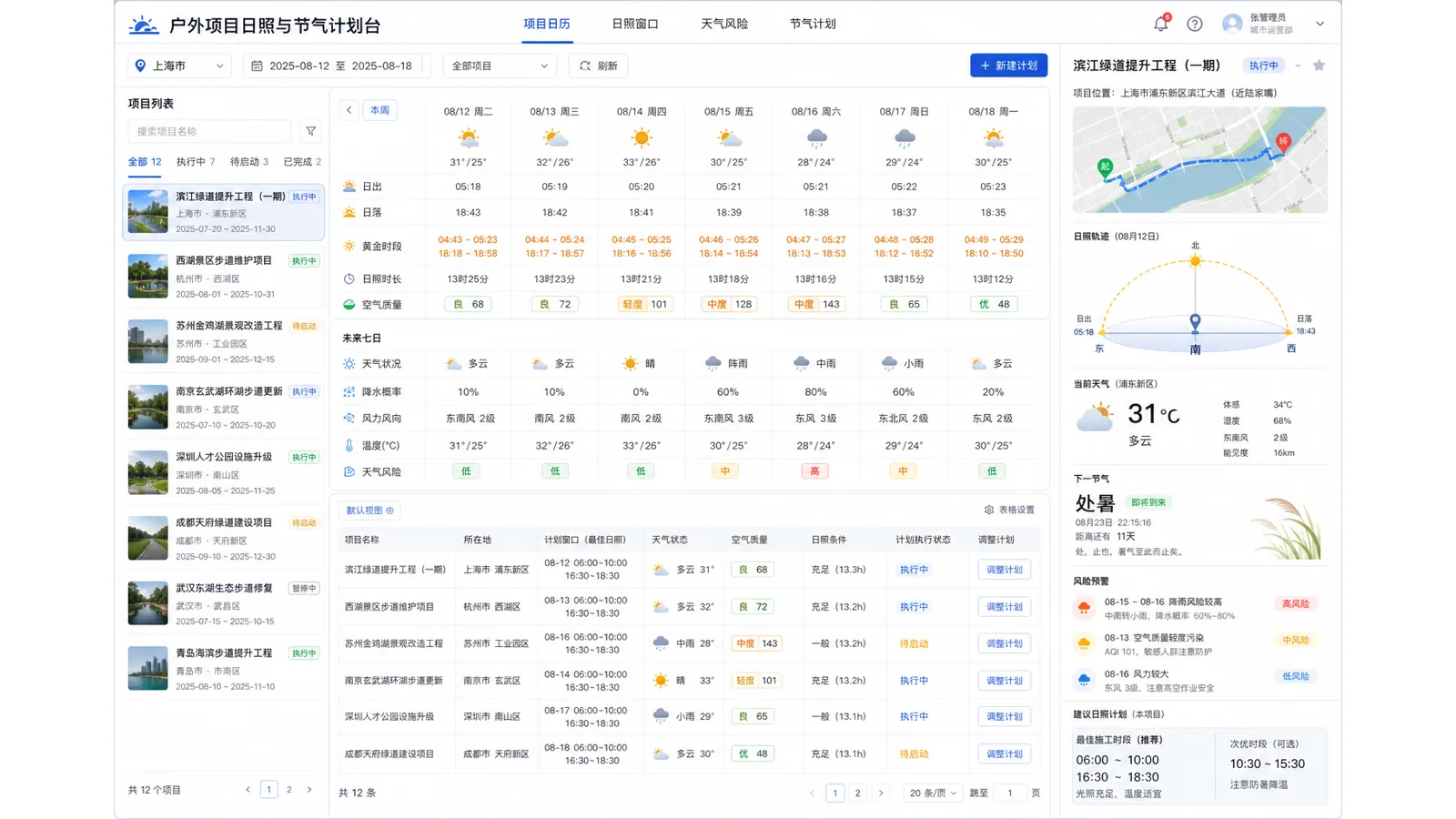Open the 青岛海滨步道提升工程 thumbnail
The height and width of the screenshot is (819, 1456).
point(147,669)
